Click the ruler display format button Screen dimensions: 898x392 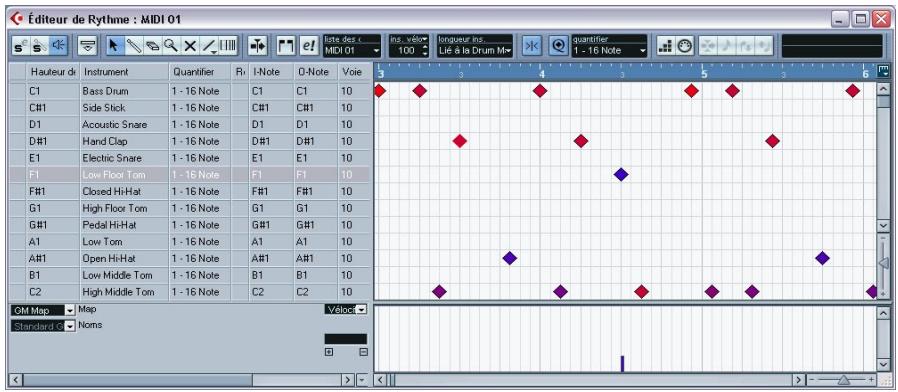click(x=883, y=71)
